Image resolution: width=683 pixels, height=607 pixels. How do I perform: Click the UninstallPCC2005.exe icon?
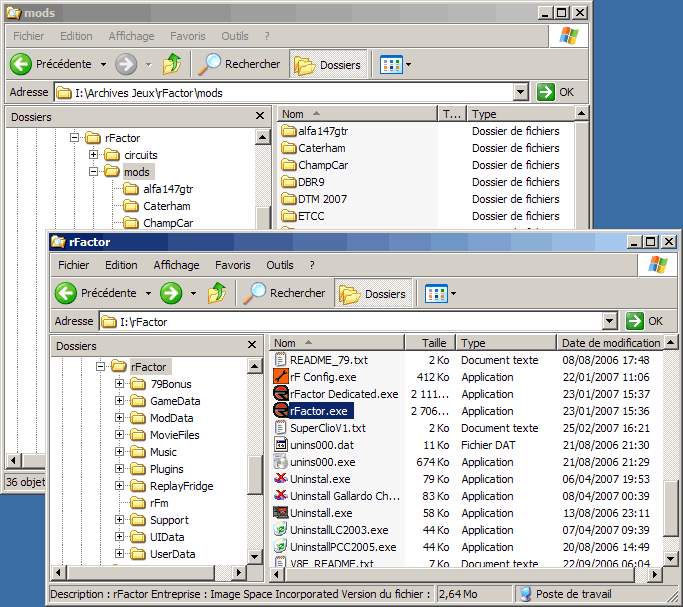281,546
